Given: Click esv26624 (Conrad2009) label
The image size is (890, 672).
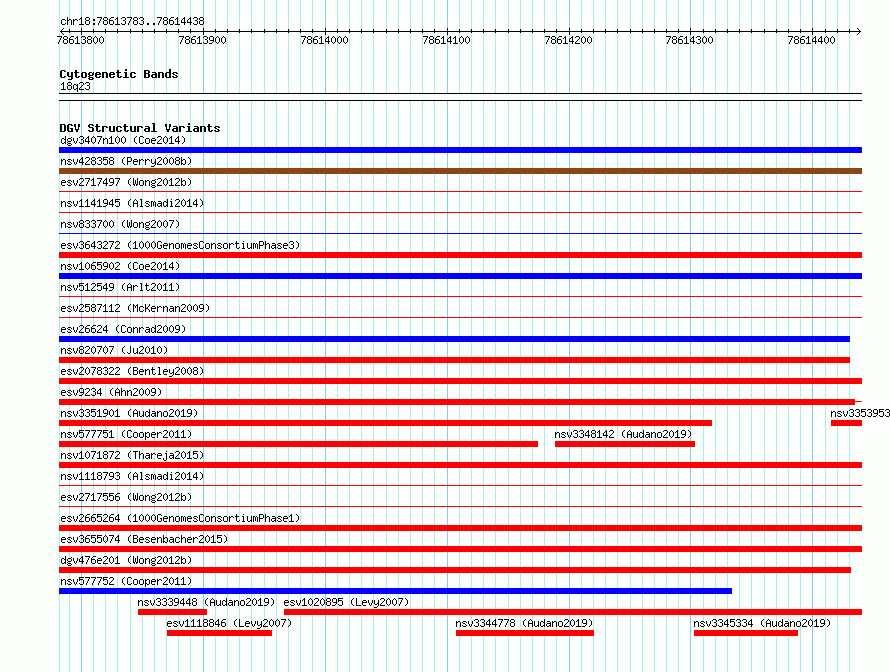Looking at the screenshot, I should point(123,329).
